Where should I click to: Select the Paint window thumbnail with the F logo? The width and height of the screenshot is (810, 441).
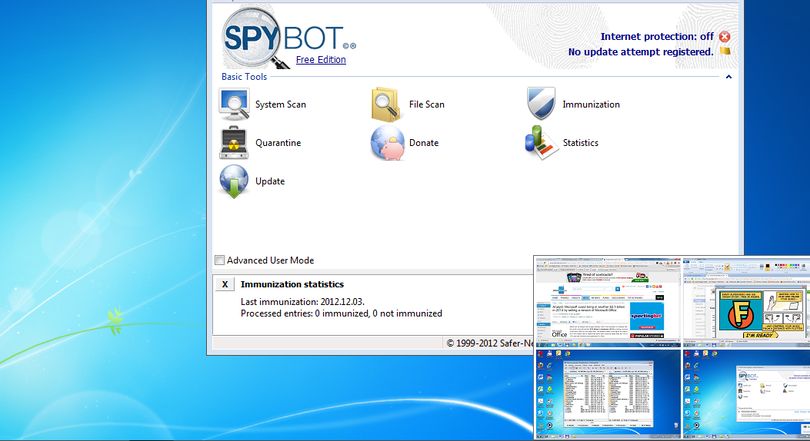tap(746, 302)
